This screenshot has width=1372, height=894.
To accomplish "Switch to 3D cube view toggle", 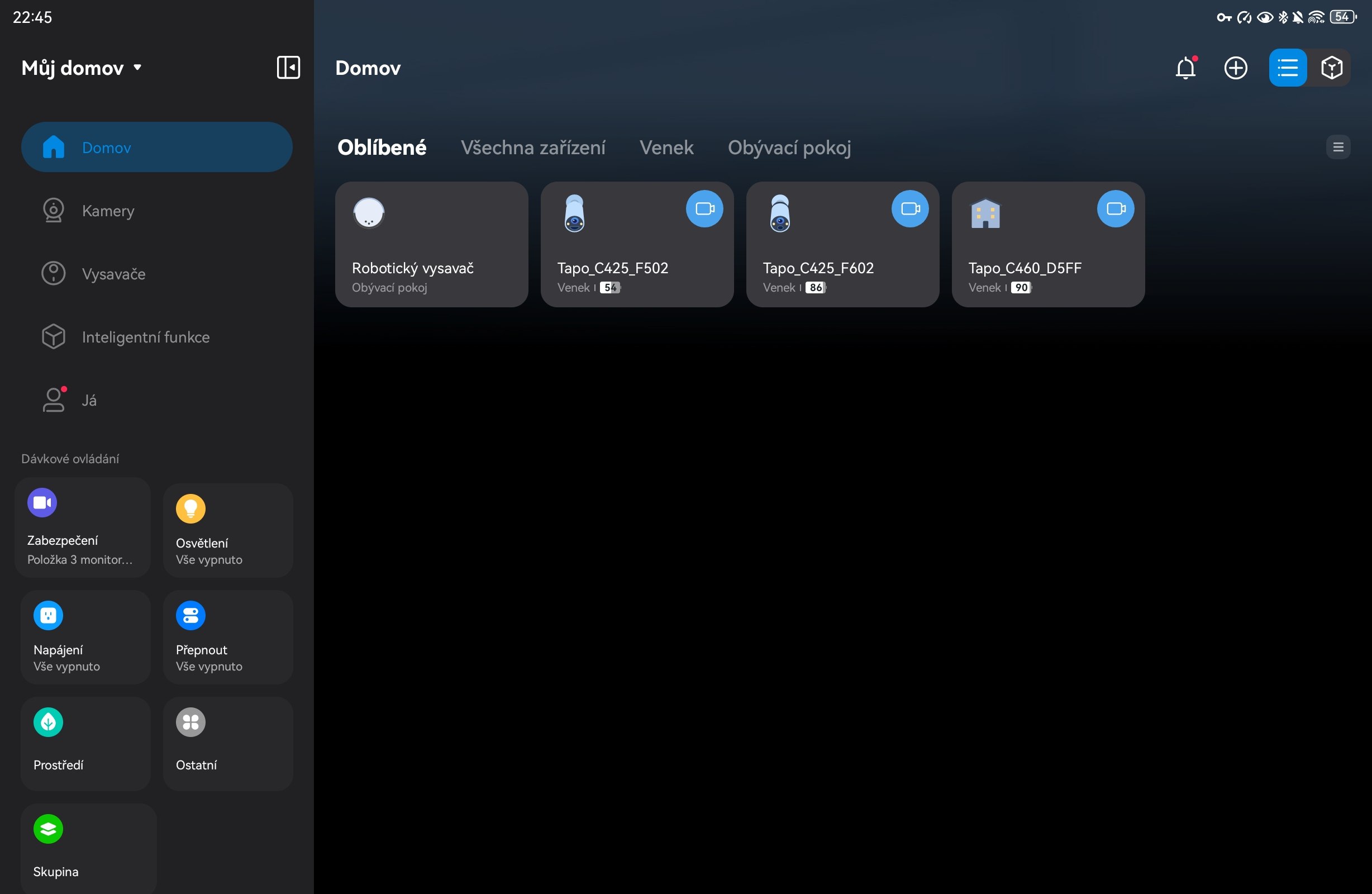I will 1331,68.
